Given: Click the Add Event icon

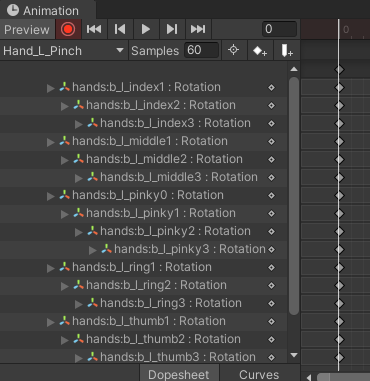Looking at the screenshot, I should pyautogui.click(x=286, y=51).
